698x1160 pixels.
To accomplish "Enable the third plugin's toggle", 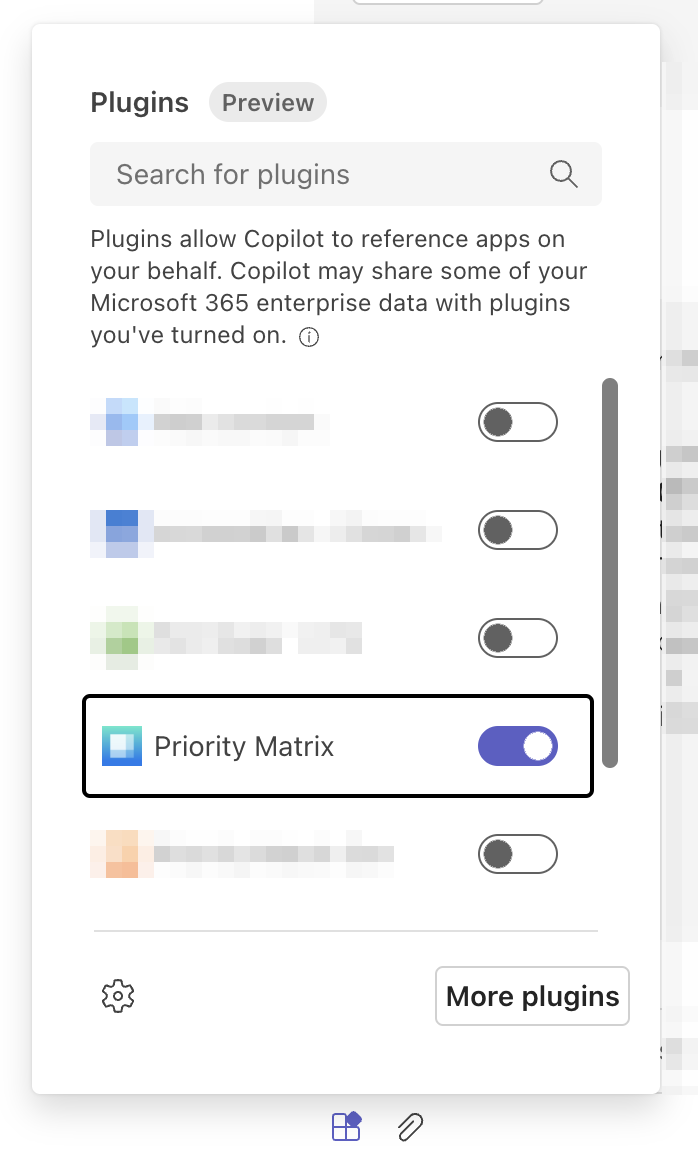I will 518,638.
